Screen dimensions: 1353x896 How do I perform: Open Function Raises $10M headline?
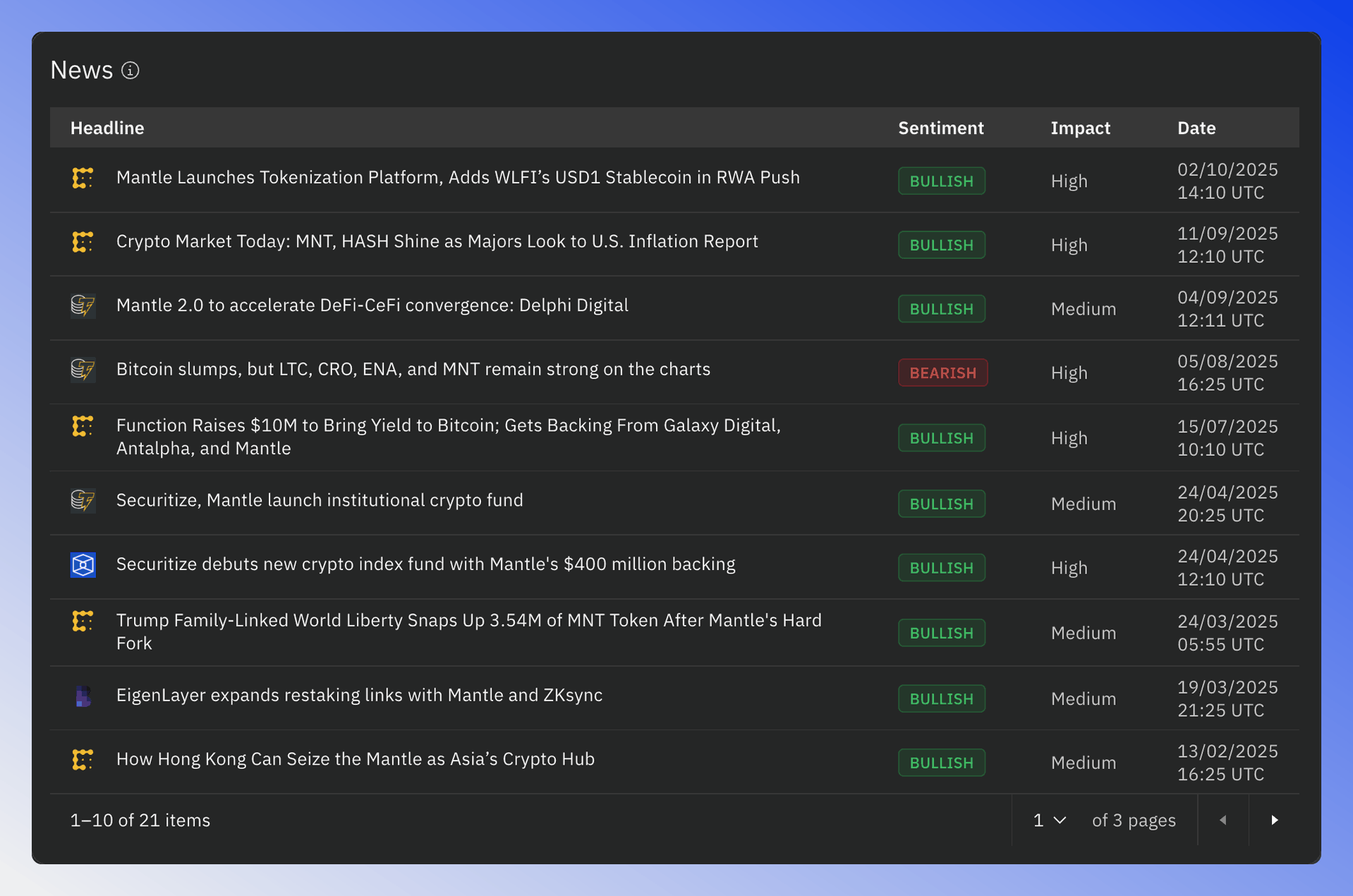click(x=449, y=437)
